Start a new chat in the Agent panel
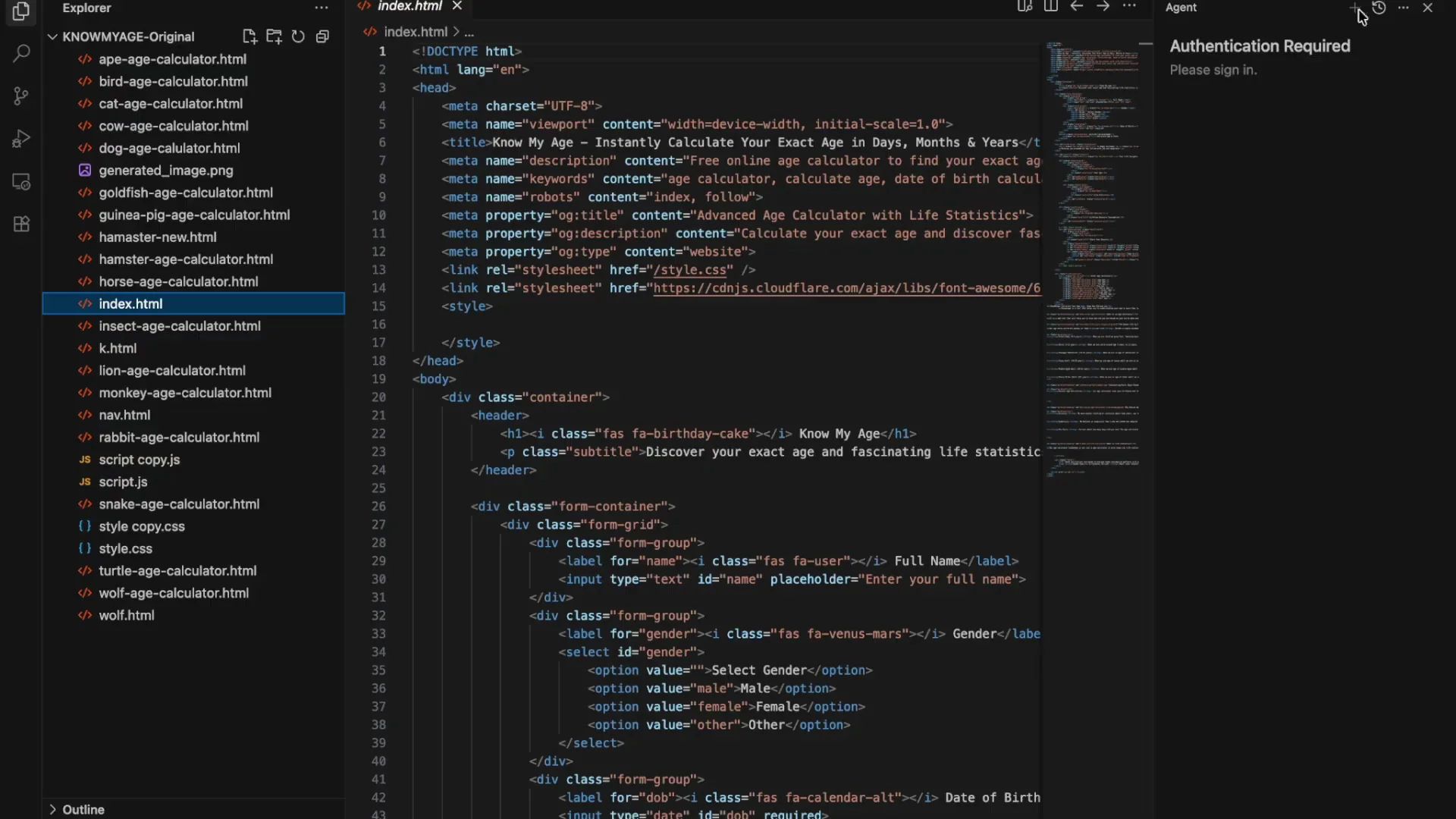This screenshot has height=819, width=1456. pyautogui.click(x=1354, y=8)
